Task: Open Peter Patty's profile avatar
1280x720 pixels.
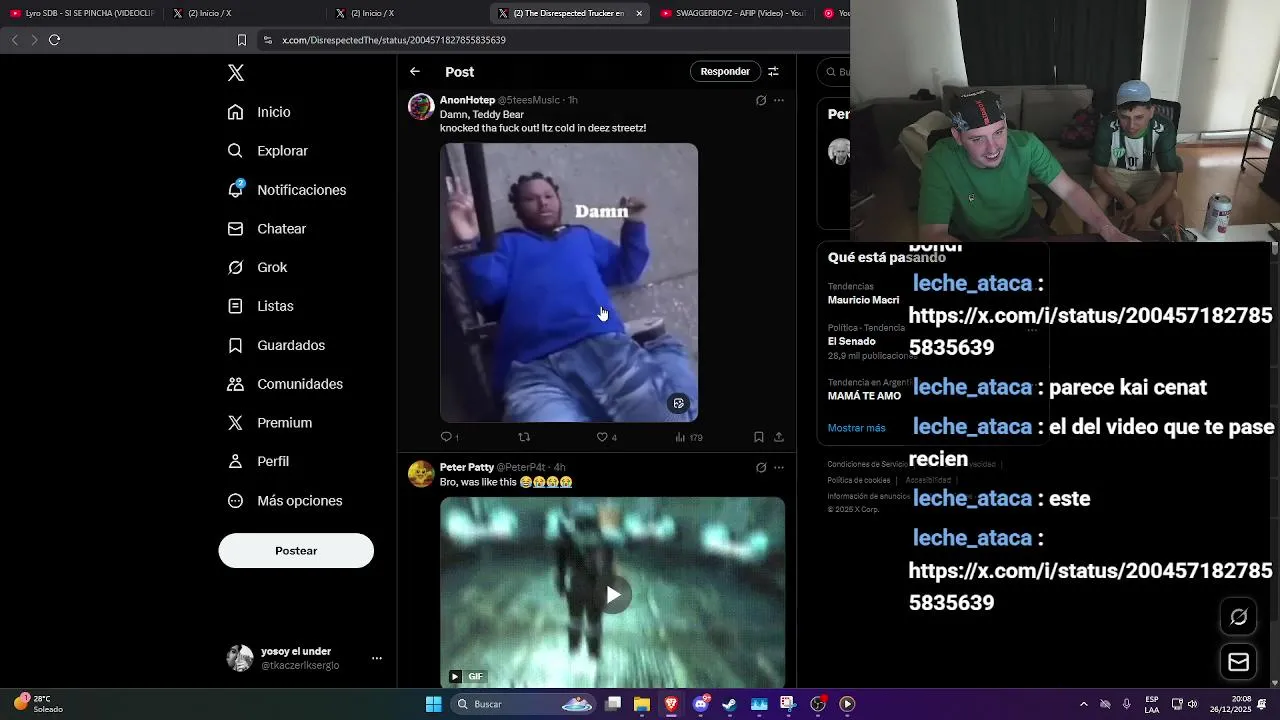Action: pyautogui.click(x=421, y=474)
